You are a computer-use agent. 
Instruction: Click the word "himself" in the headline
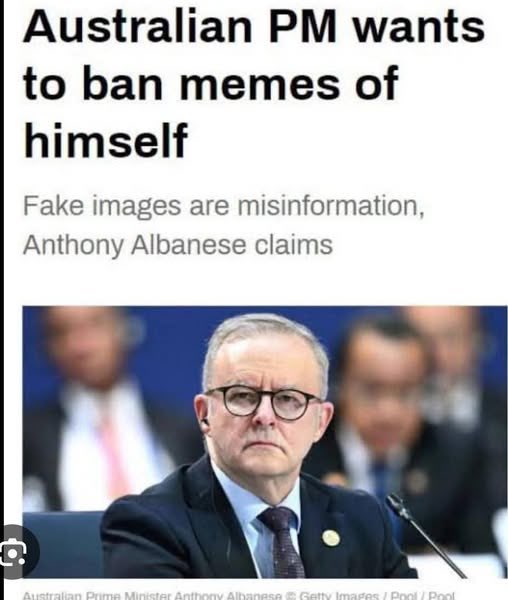[x=106, y=140]
